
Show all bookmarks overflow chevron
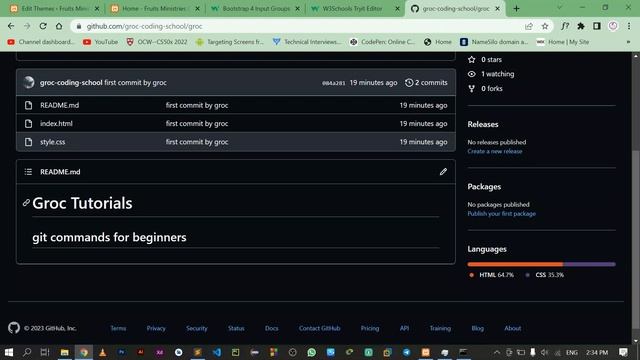click(628, 42)
